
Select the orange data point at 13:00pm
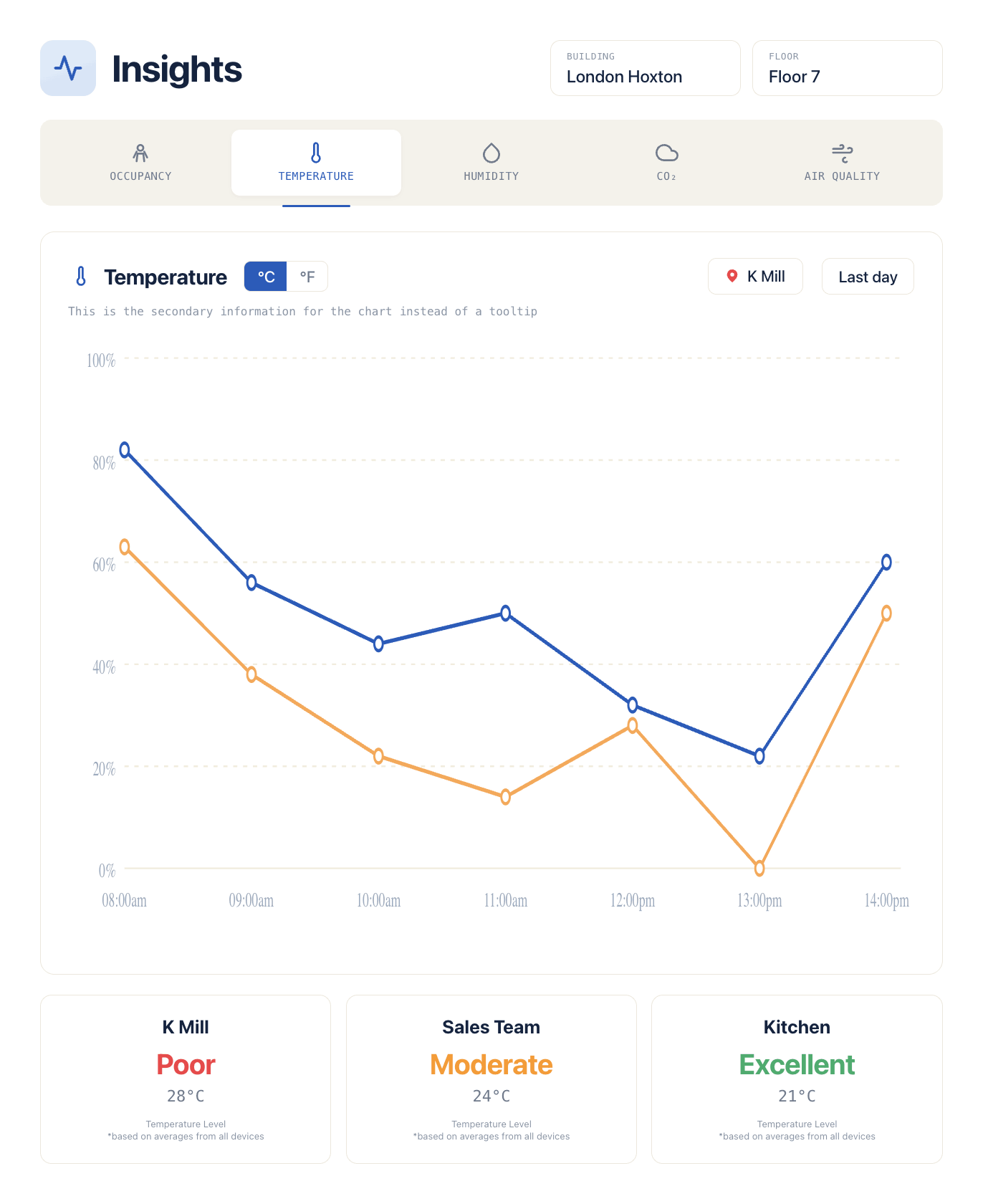[x=759, y=869]
